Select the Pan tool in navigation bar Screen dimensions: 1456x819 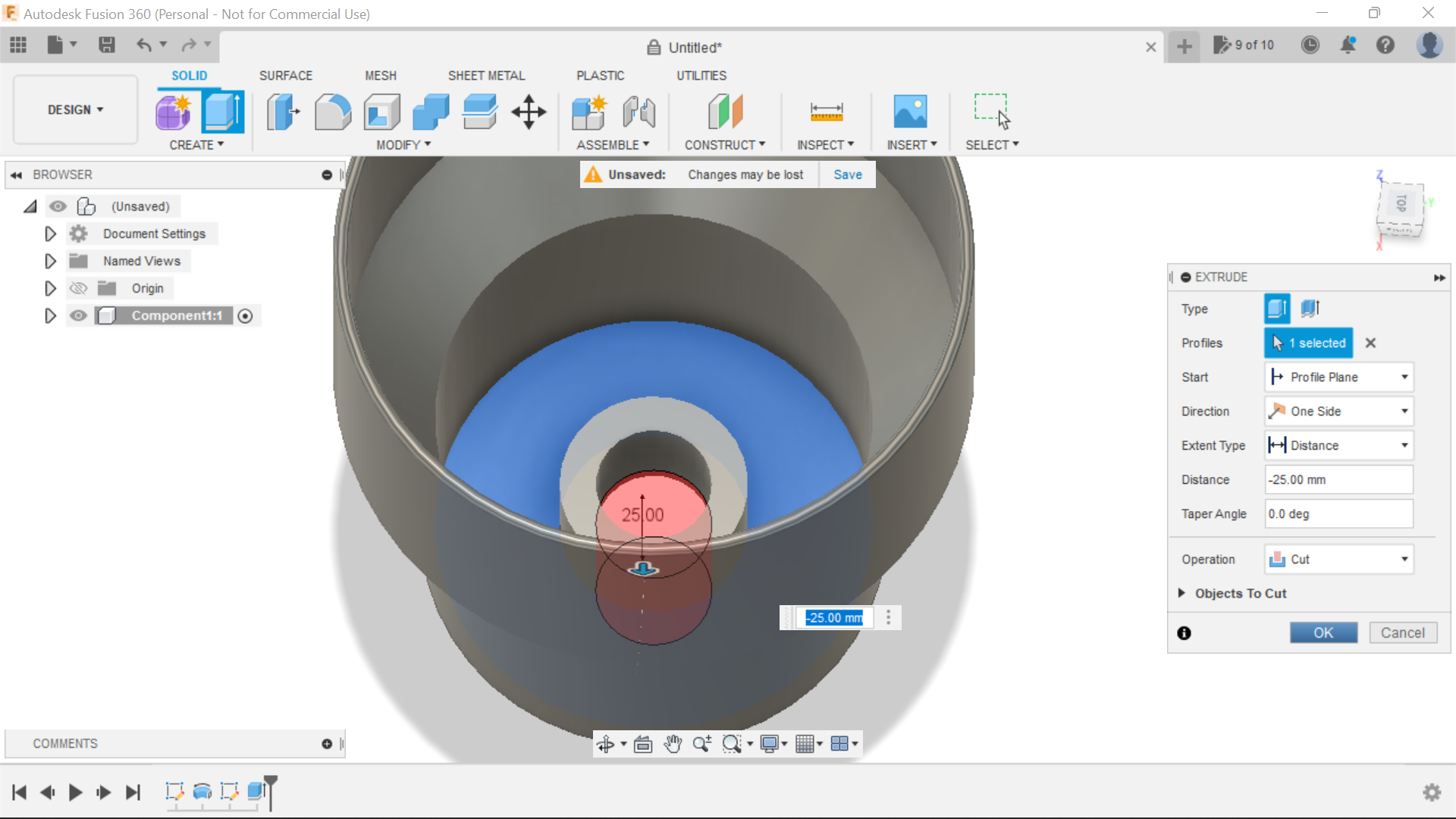point(673,744)
